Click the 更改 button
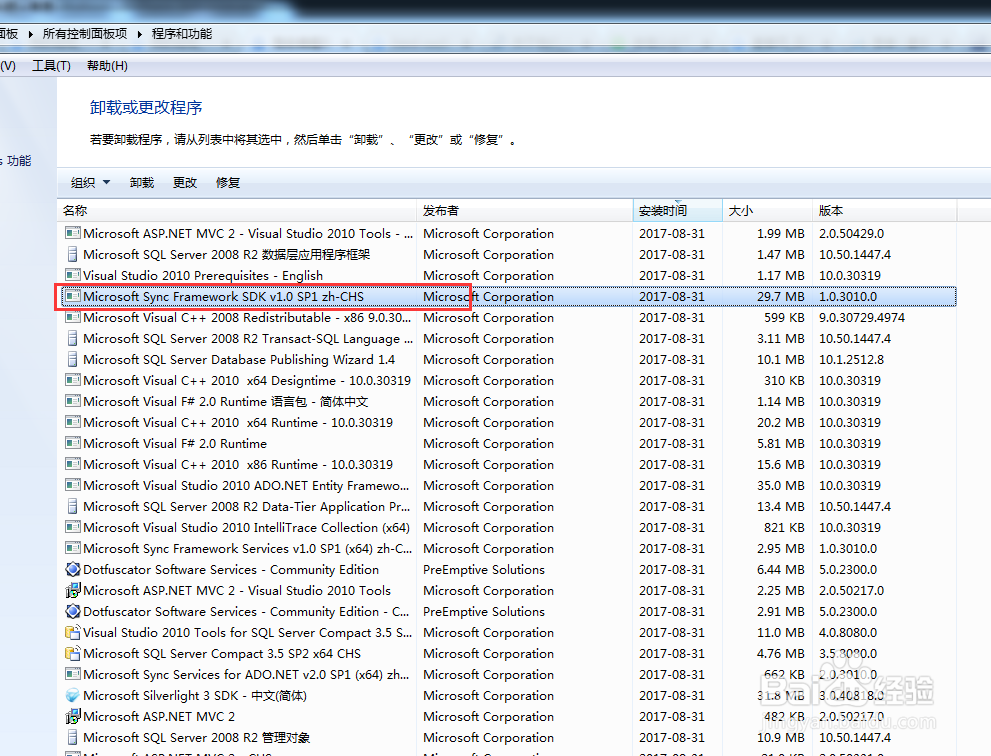Screen dimensions: 991x756 [x=185, y=183]
